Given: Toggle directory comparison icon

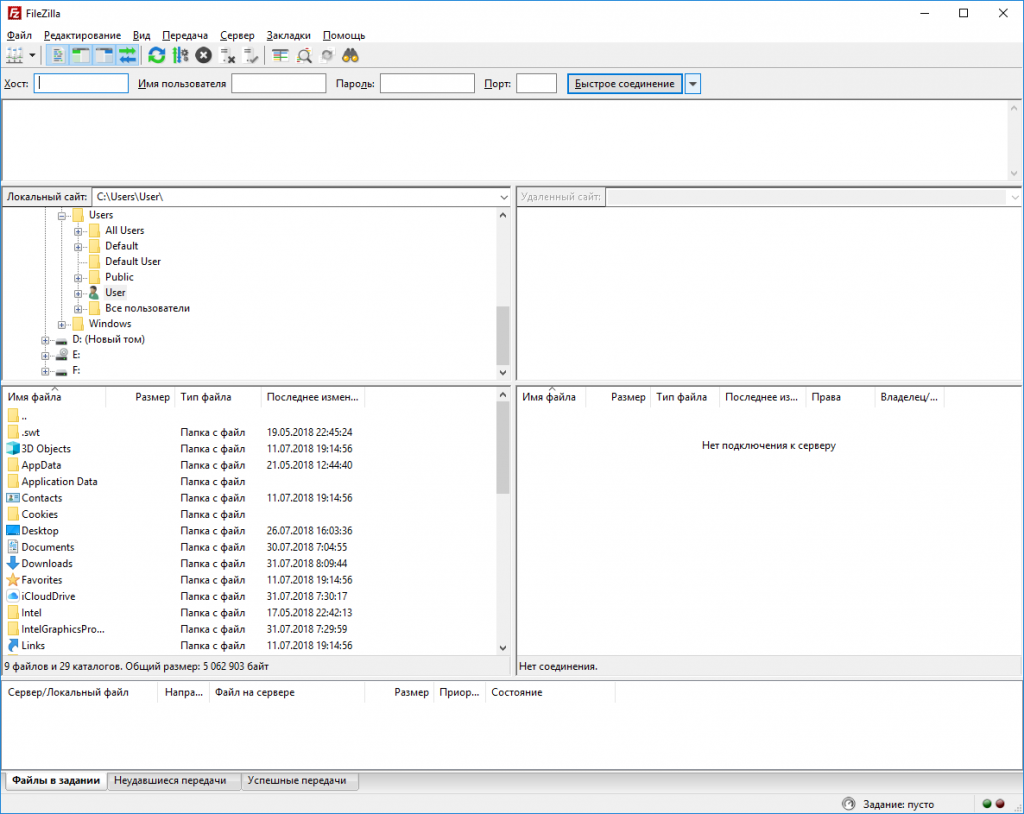Looking at the screenshot, I should pyautogui.click(x=304, y=56).
